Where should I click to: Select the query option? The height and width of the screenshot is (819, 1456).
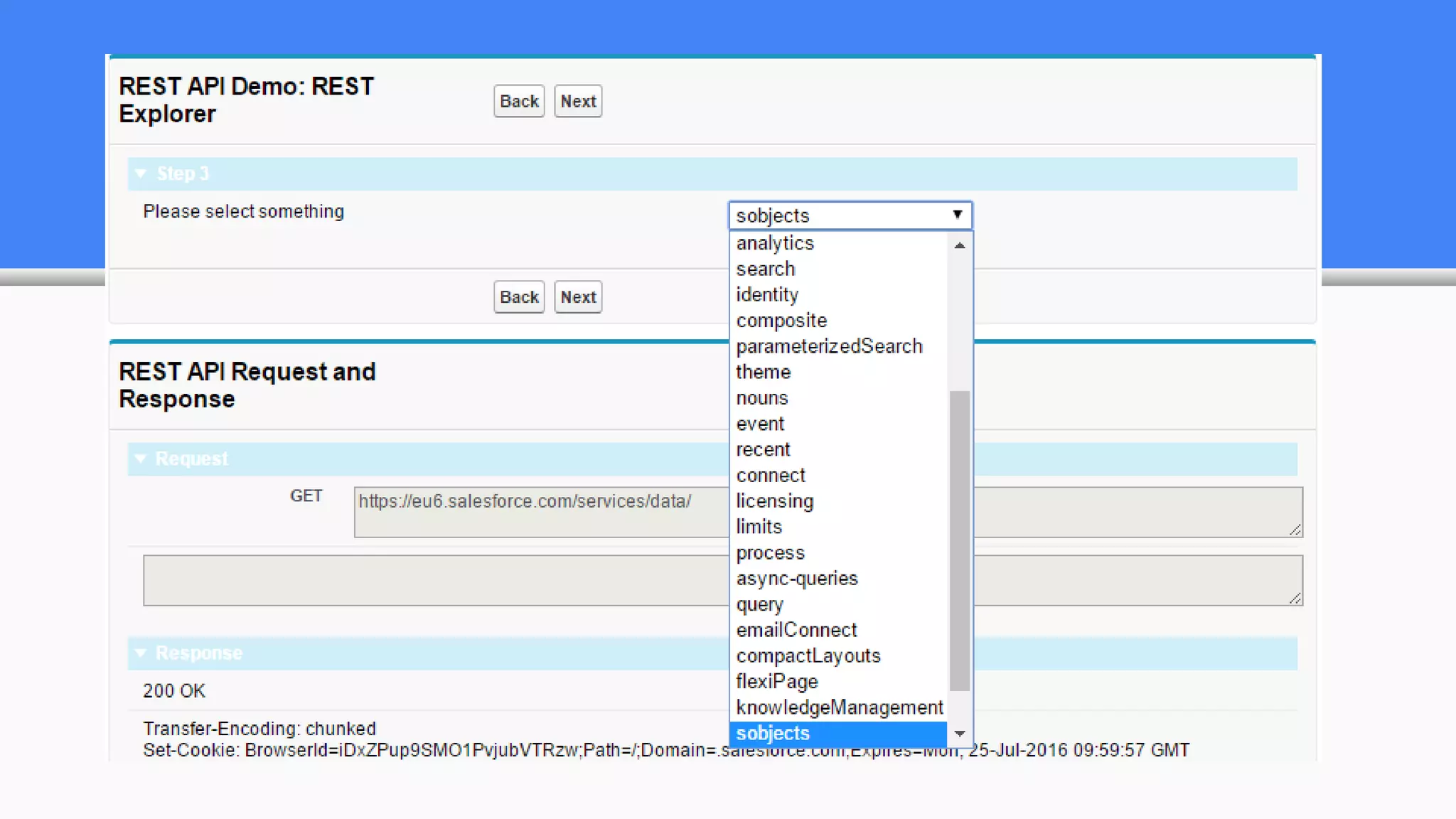coord(759,604)
